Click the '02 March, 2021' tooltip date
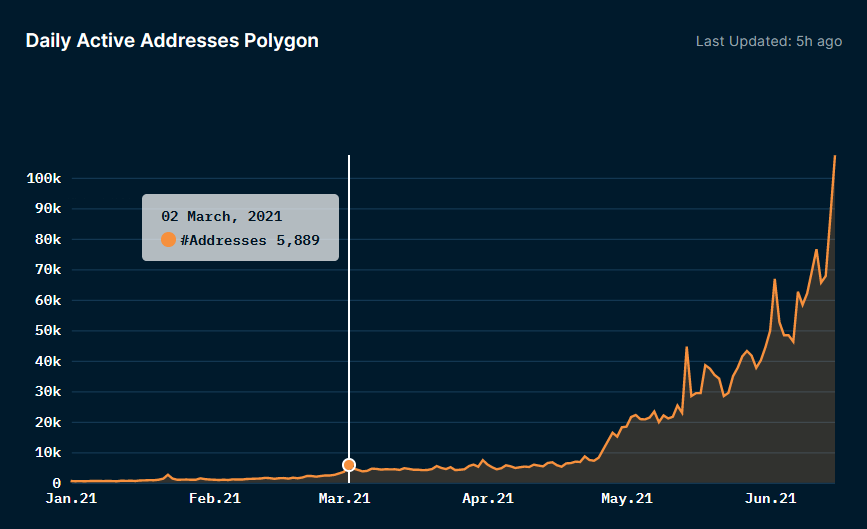The image size is (867, 529). [221, 216]
